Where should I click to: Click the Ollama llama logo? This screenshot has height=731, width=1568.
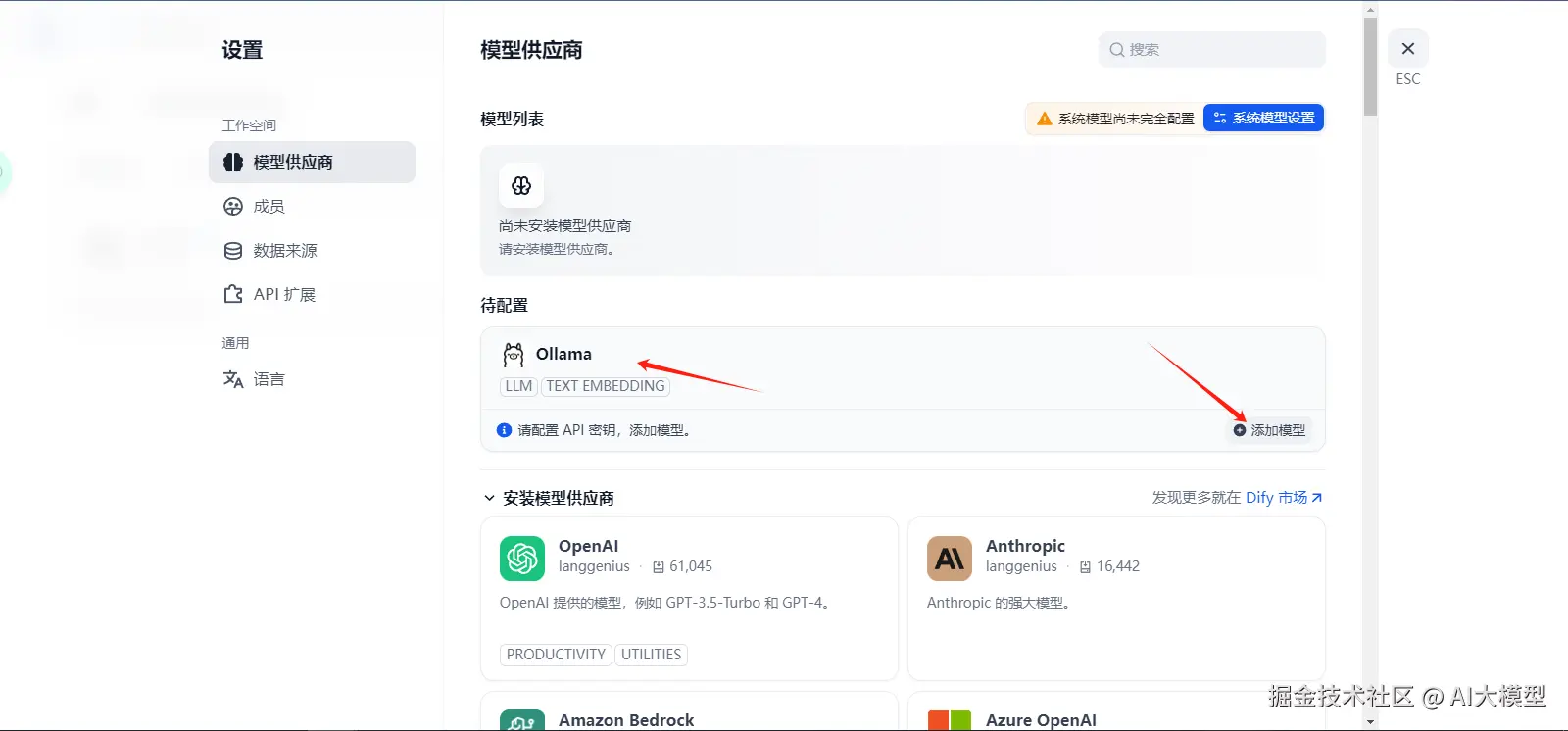[x=514, y=354]
